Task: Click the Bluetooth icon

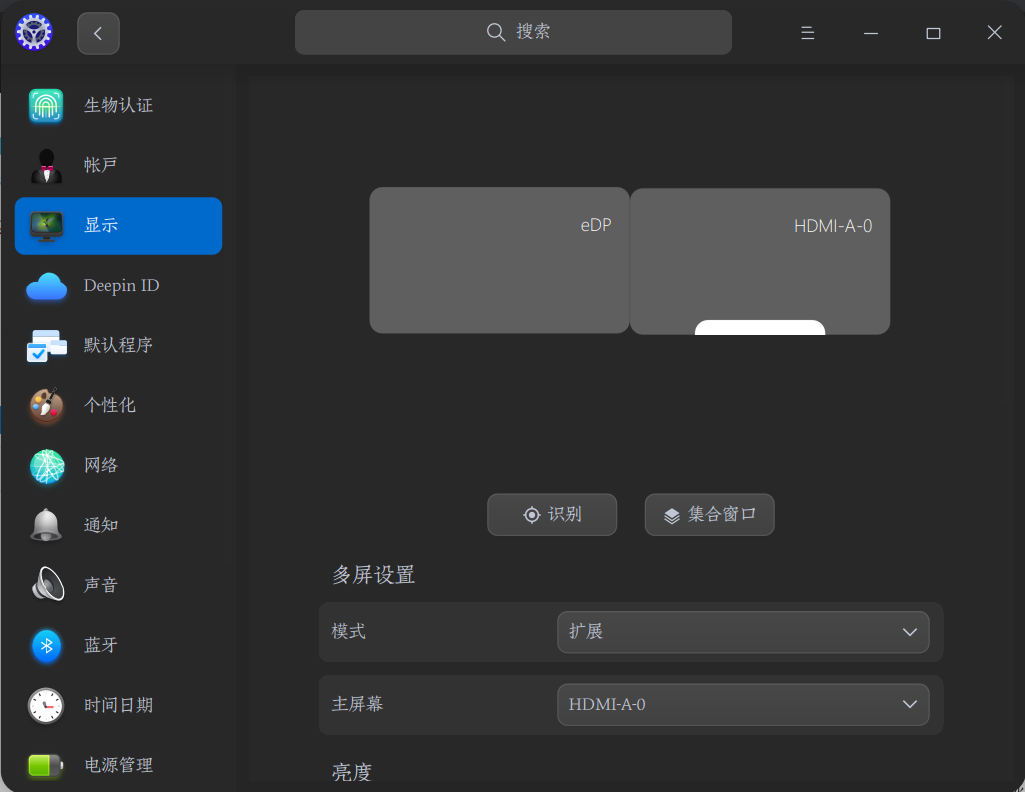Action: 46,646
